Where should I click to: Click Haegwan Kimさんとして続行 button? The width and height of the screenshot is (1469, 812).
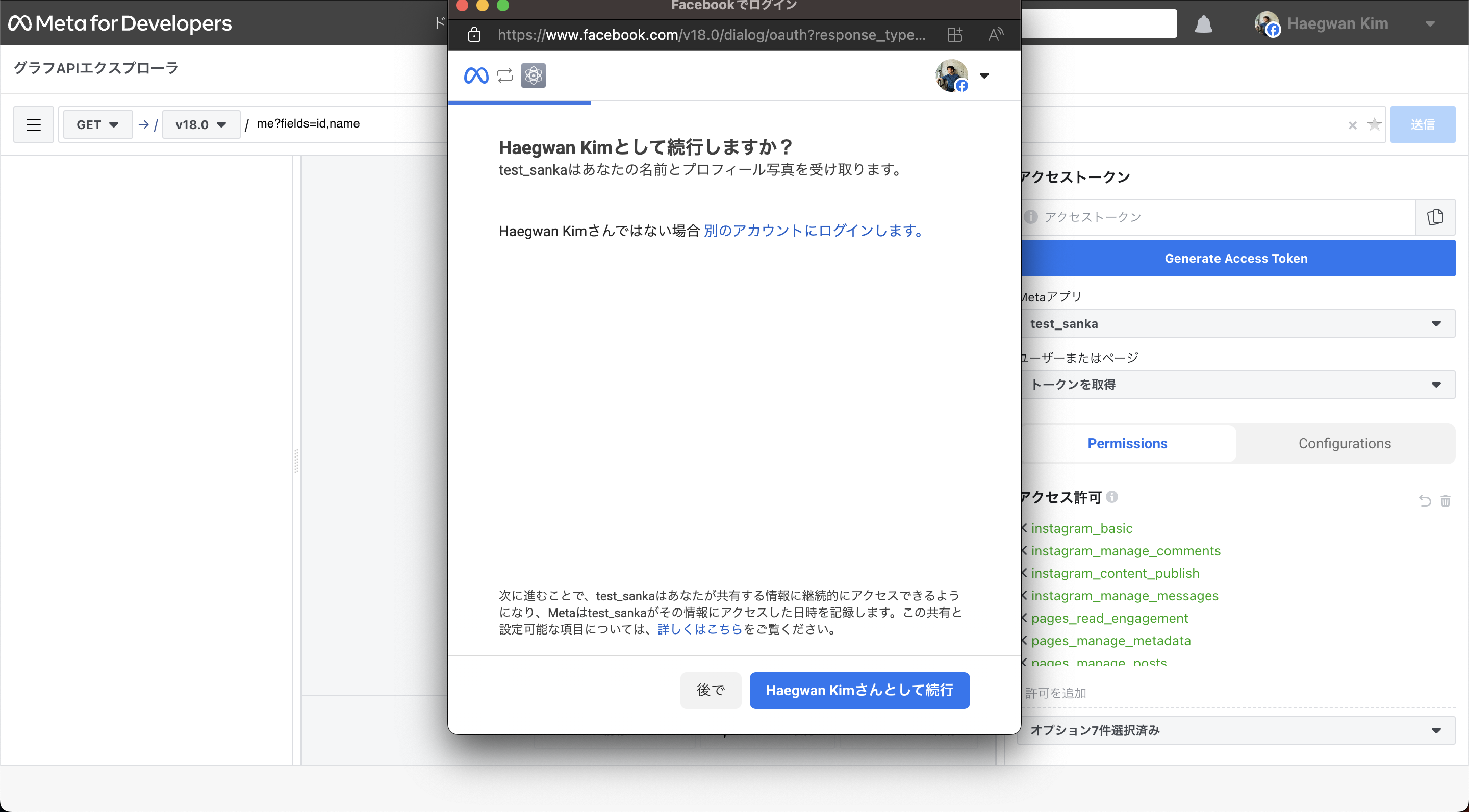pyautogui.click(x=859, y=690)
